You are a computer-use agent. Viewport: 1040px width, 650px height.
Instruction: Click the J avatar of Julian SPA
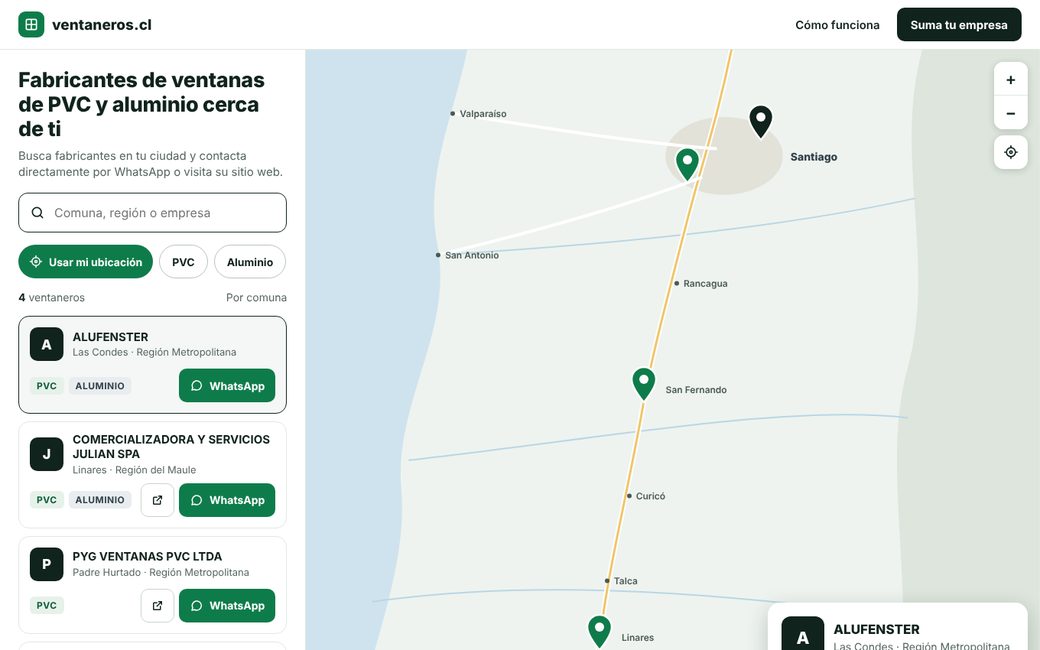pyautogui.click(x=46, y=454)
